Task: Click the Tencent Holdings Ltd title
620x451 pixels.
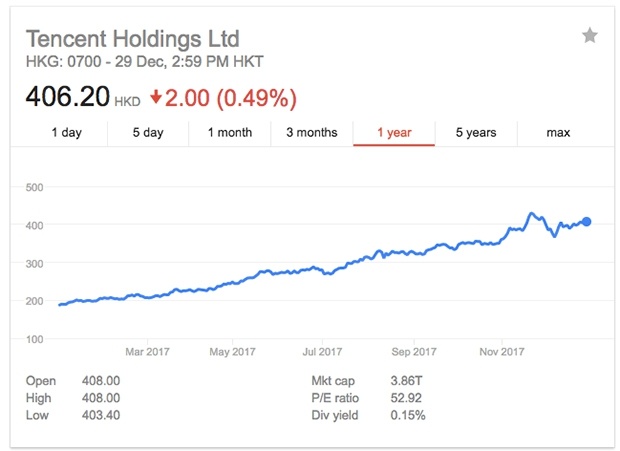Action: pyautogui.click(x=132, y=39)
